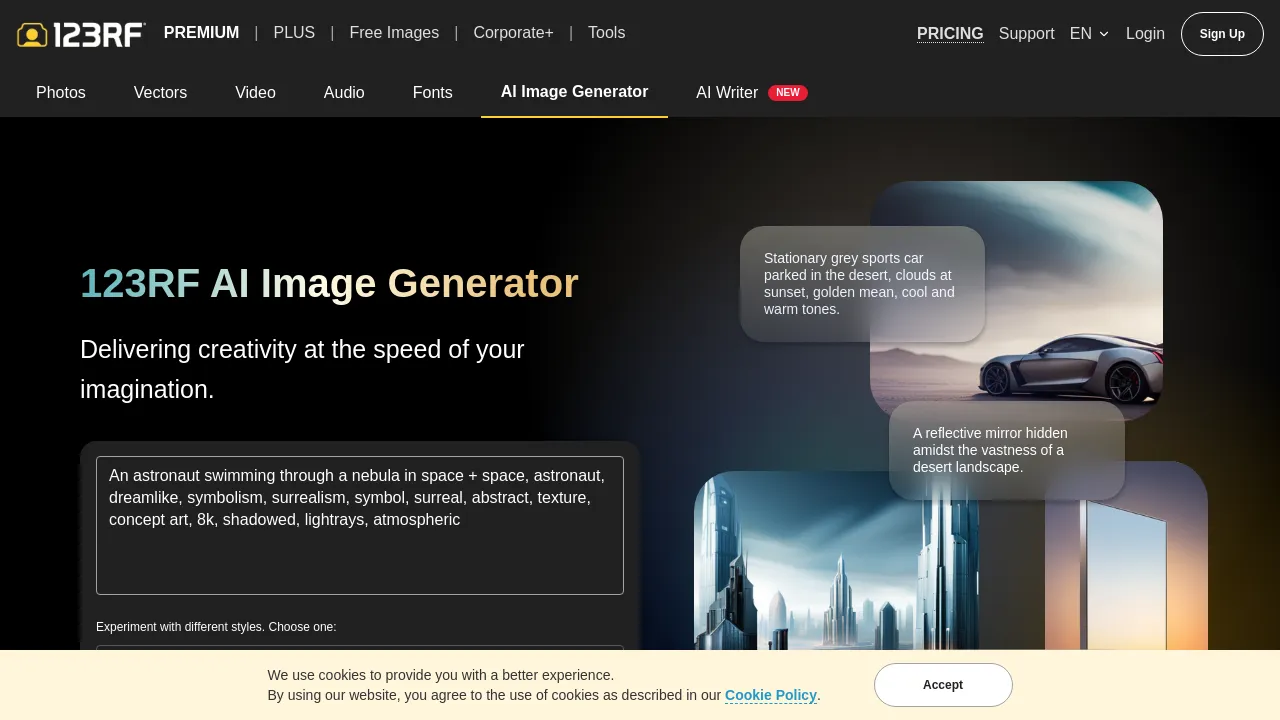Open the PREMIUM menu item
This screenshot has width=1280, height=720.
tap(201, 32)
